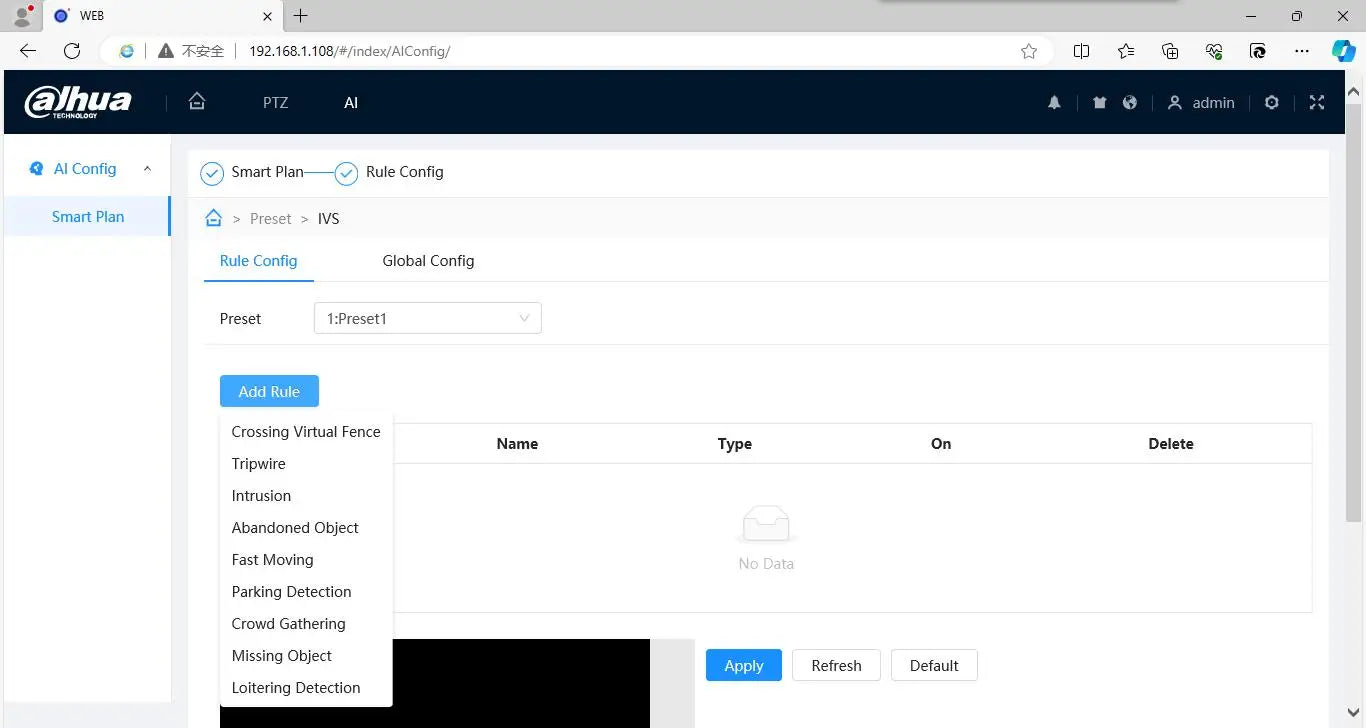Open the admin user menu
The height and width of the screenshot is (728, 1366).
(1201, 103)
